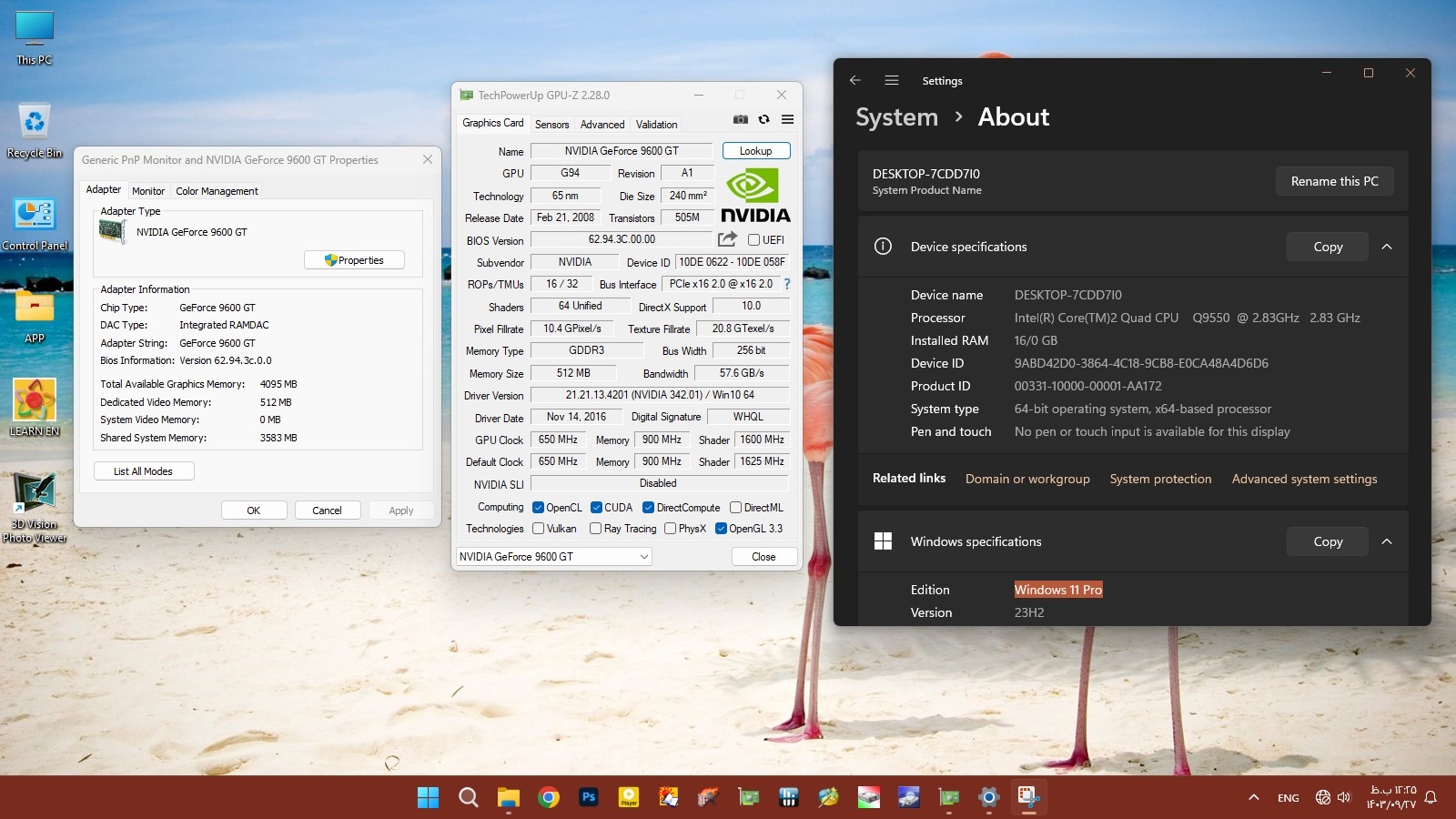Image resolution: width=1456 pixels, height=819 pixels.
Task: Open Photoshop from the taskbar
Action: 589,797
